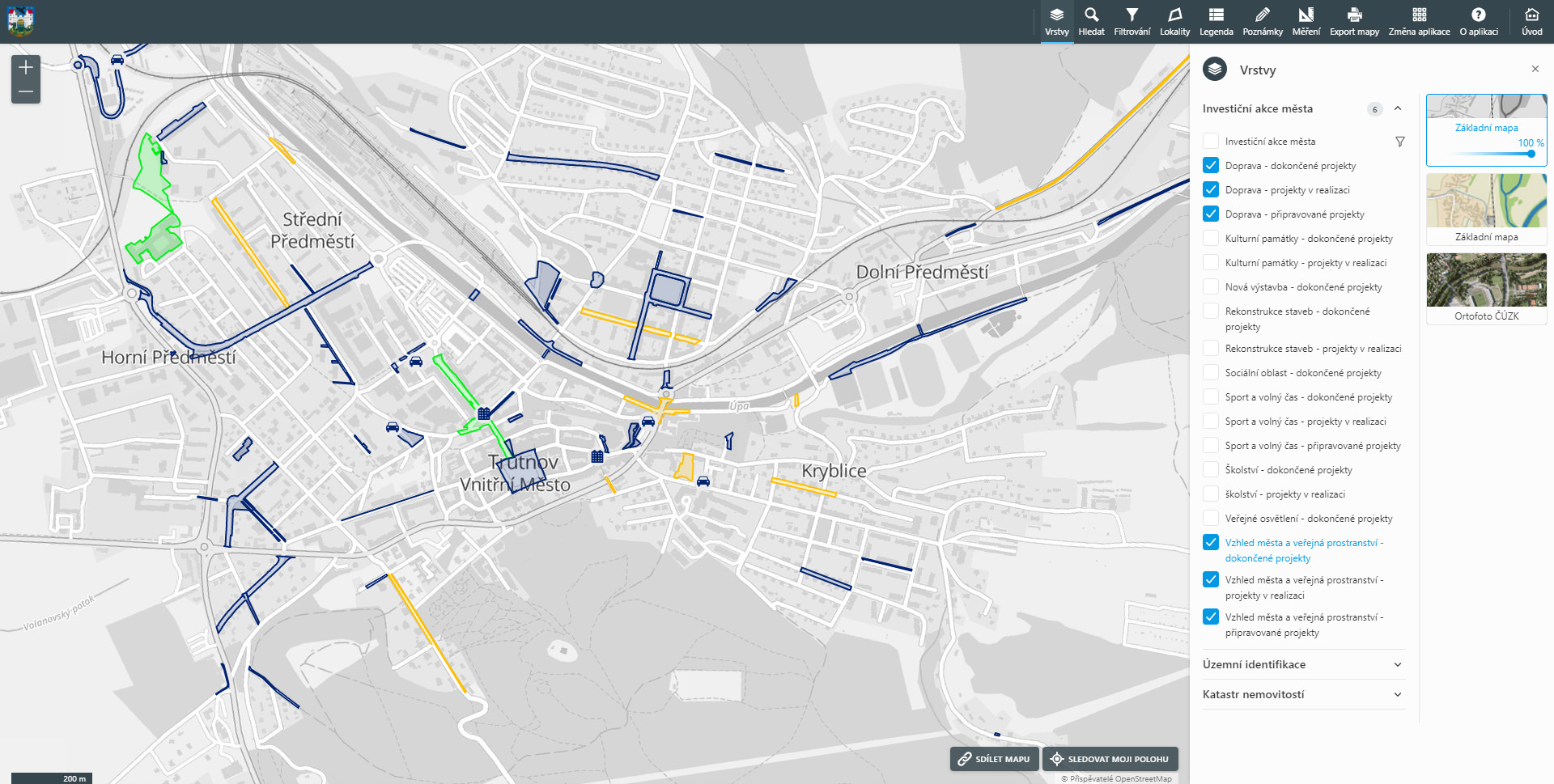The width and height of the screenshot is (1554, 784).
Task: Click the Vzhled města - dokončené projekty label
Action: point(1304,550)
